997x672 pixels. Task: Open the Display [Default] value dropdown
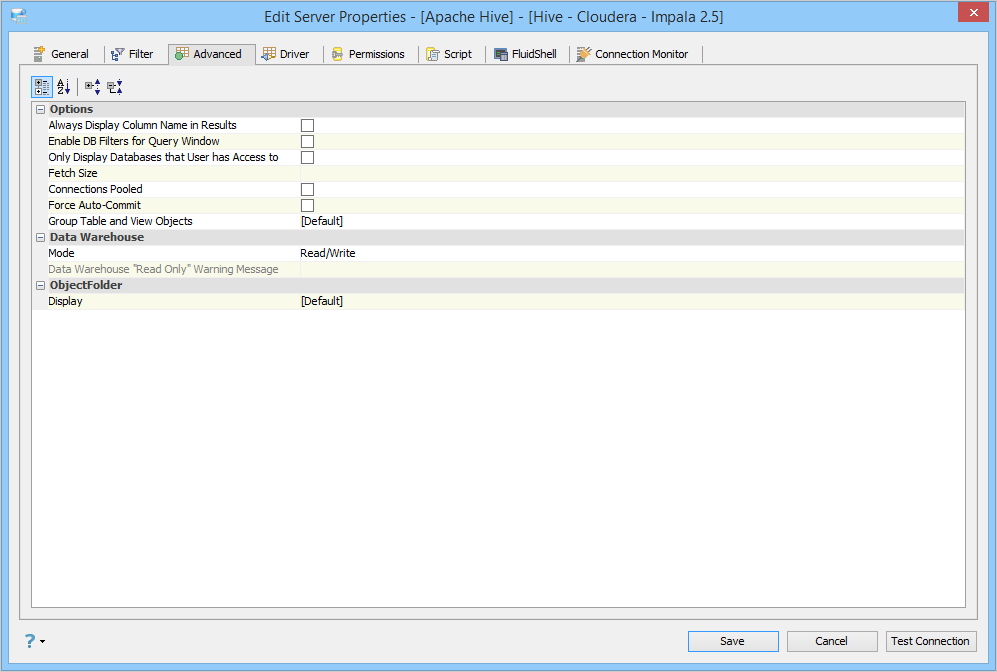tap(632, 301)
